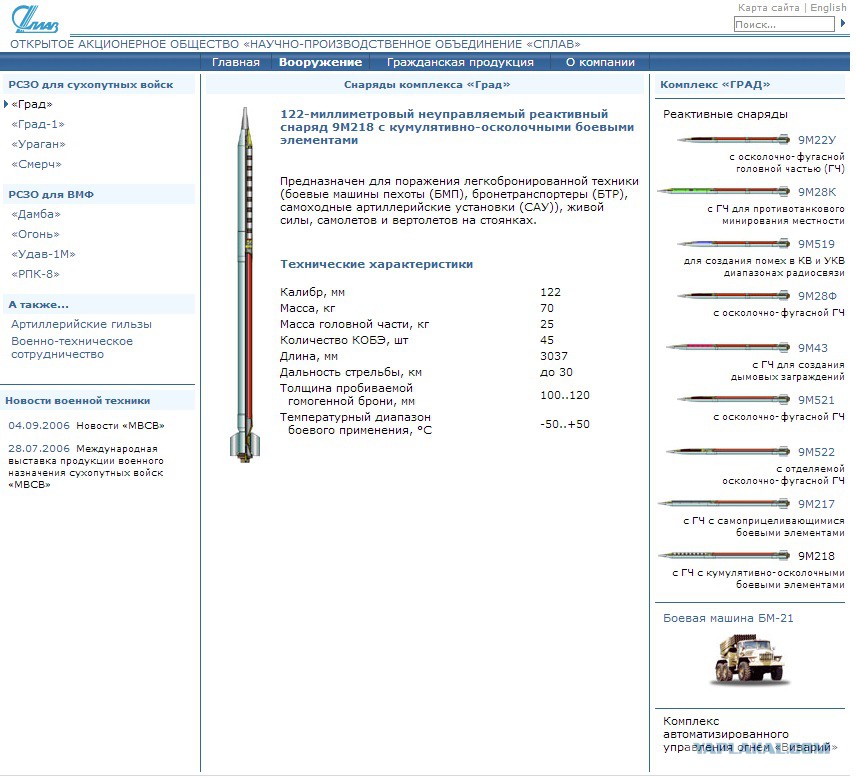Click the 9М217 rocket thumbnail image
The height and width of the screenshot is (778, 856).
click(723, 503)
